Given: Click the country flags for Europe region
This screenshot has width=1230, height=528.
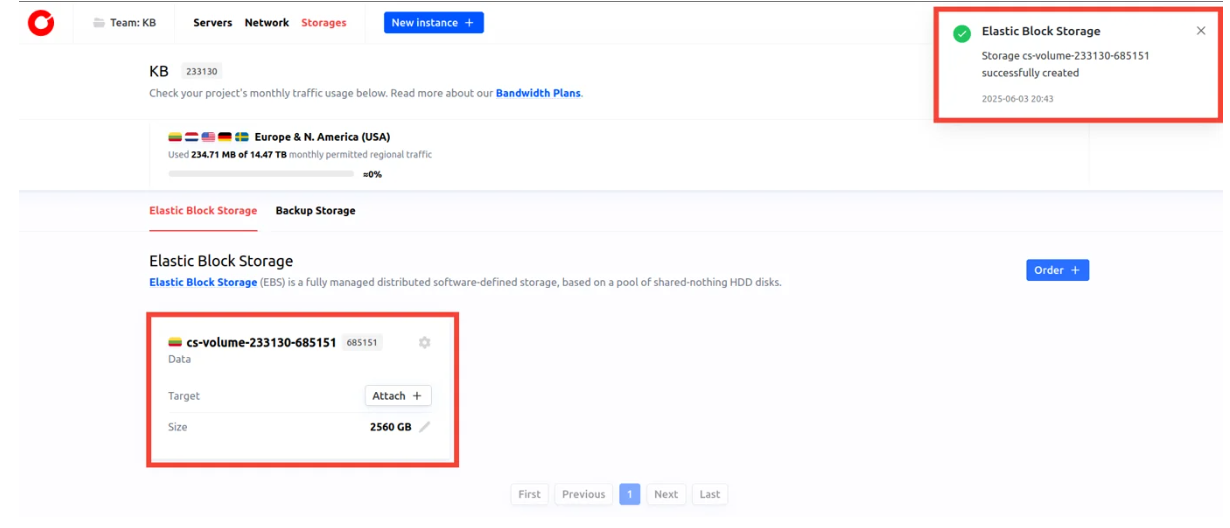Looking at the screenshot, I should click(x=208, y=137).
